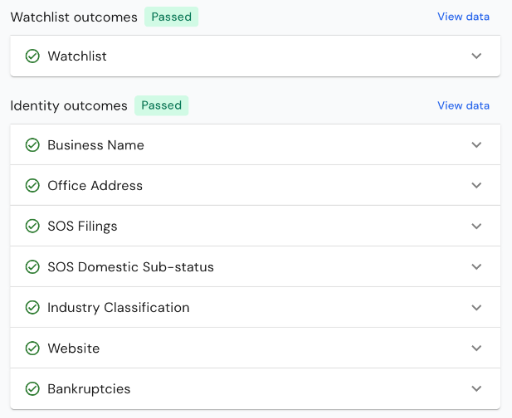Open View data for Watchlist outcomes

[463, 17]
